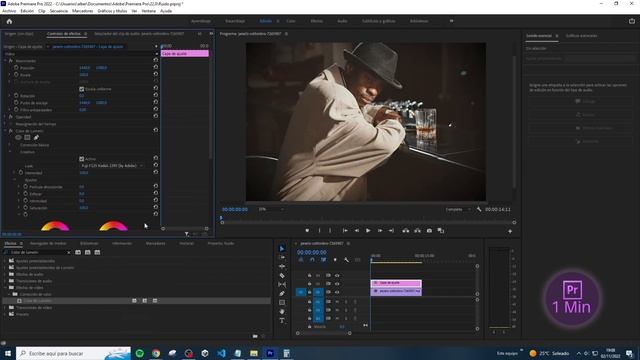Clear the effects search field
640x360 pixels.
coord(68,253)
